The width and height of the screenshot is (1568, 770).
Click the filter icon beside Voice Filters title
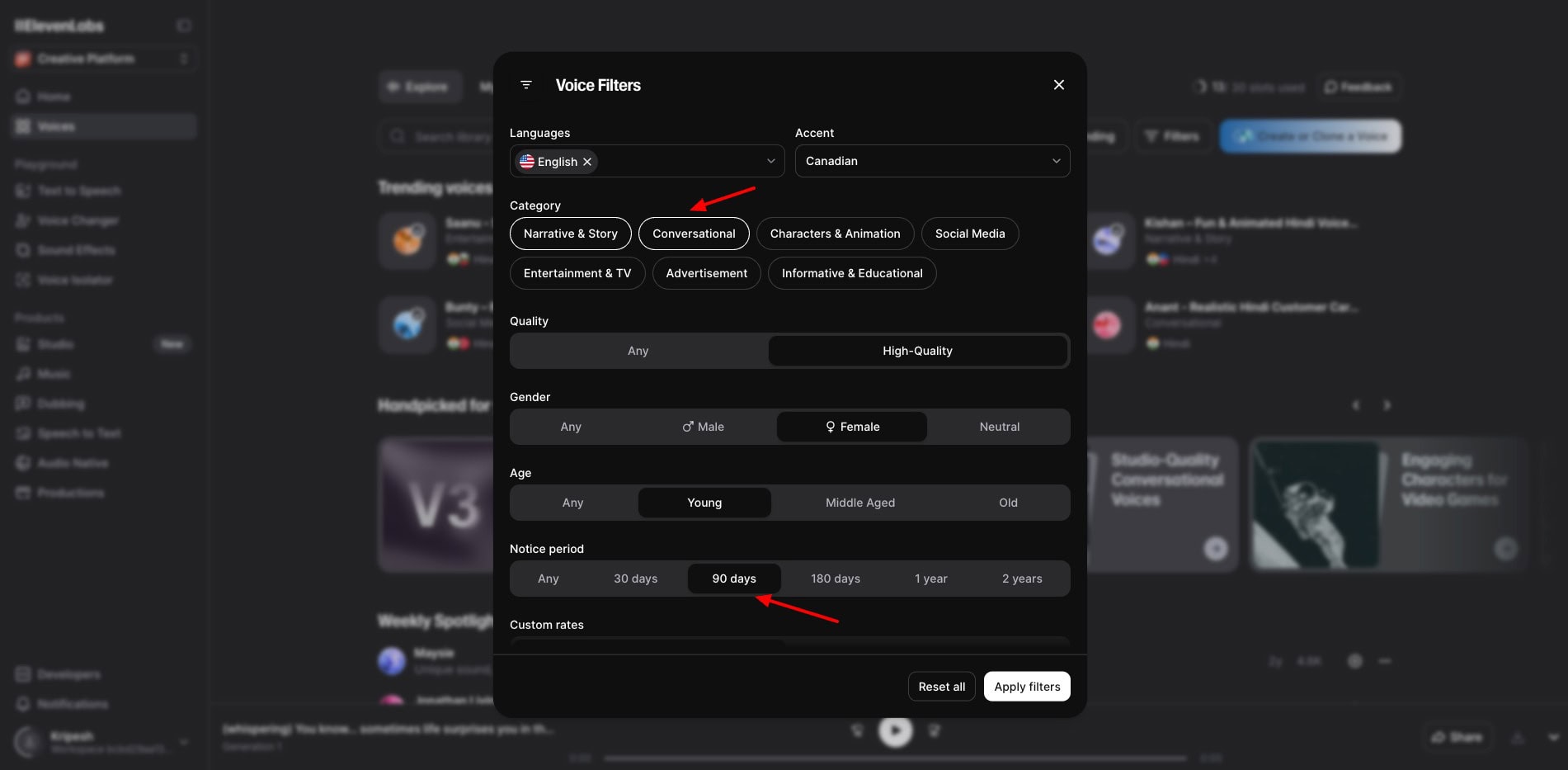pos(526,85)
